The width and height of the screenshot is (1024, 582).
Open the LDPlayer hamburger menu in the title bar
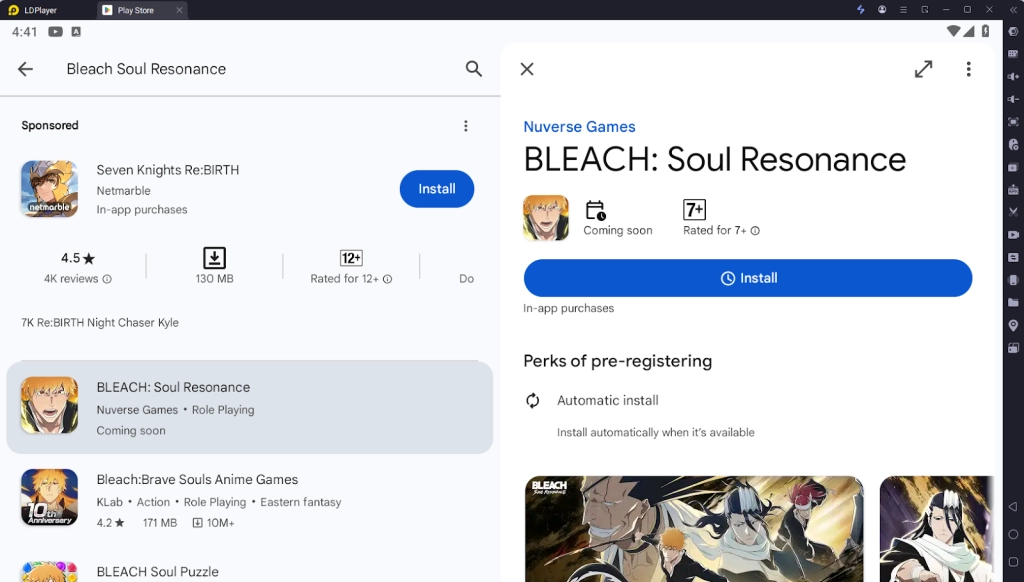(x=904, y=10)
